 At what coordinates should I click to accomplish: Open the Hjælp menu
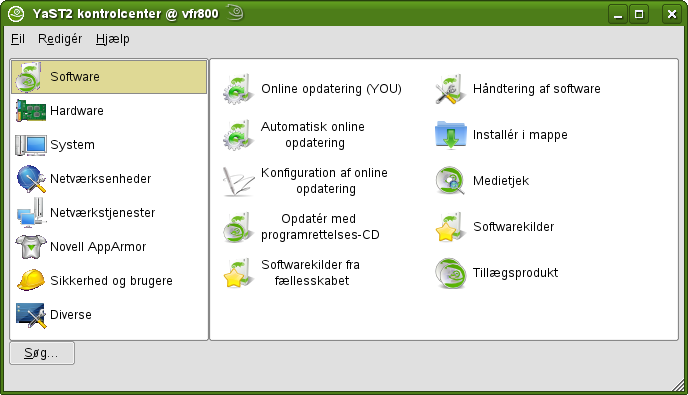tap(113, 39)
